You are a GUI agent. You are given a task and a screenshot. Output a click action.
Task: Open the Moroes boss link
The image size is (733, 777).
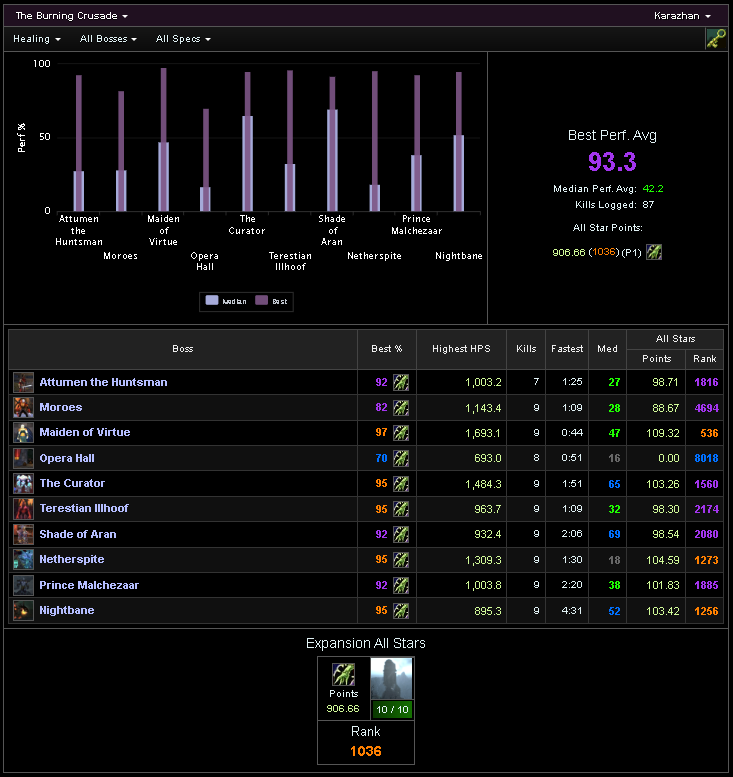(x=60, y=407)
